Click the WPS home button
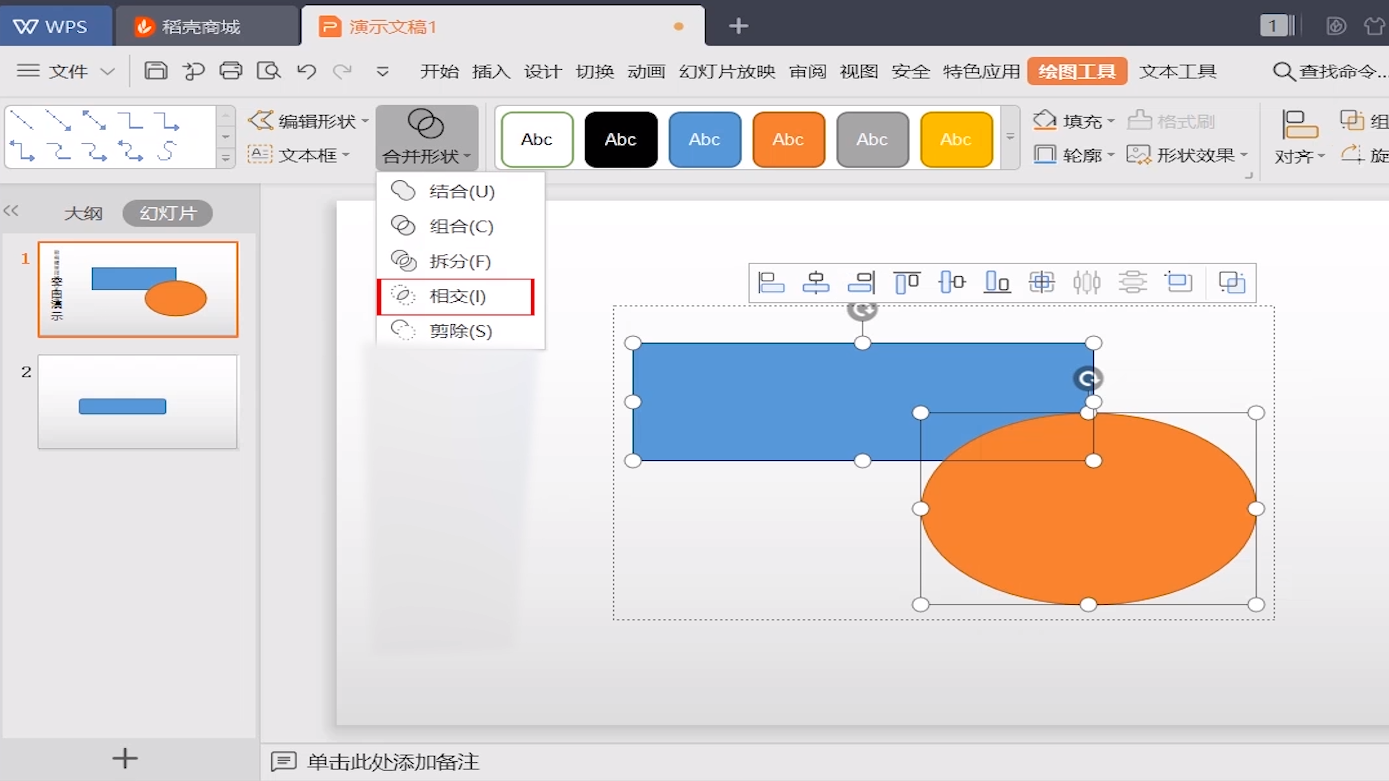The image size is (1389, 781). point(56,26)
